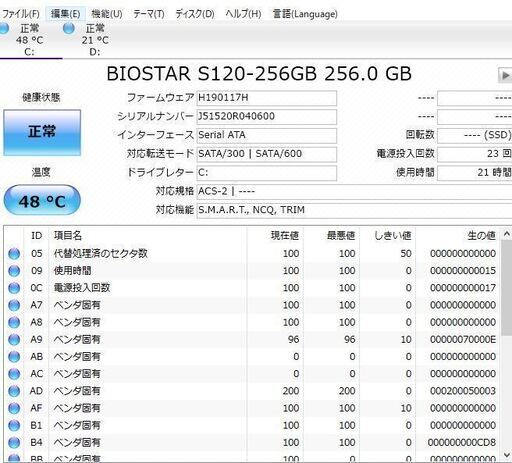512x463 pixels.
Task: Click the ベンダ固有 name in row AF
Action: point(77,408)
